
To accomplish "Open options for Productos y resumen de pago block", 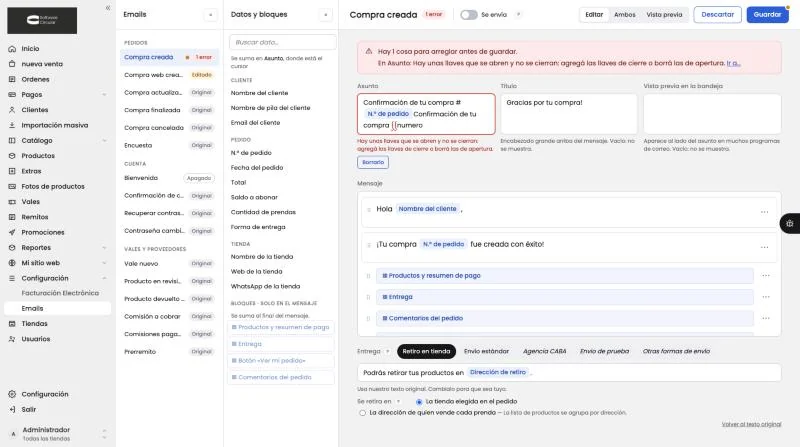I will click(766, 276).
